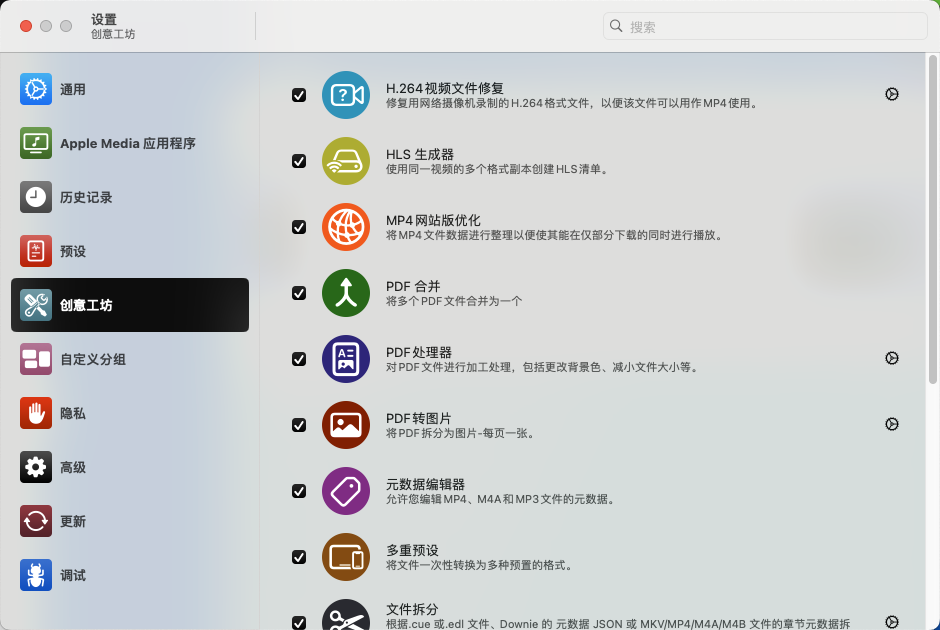Select the PDF 转图片 icon
This screenshot has width=940, height=630.
click(346, 425)
